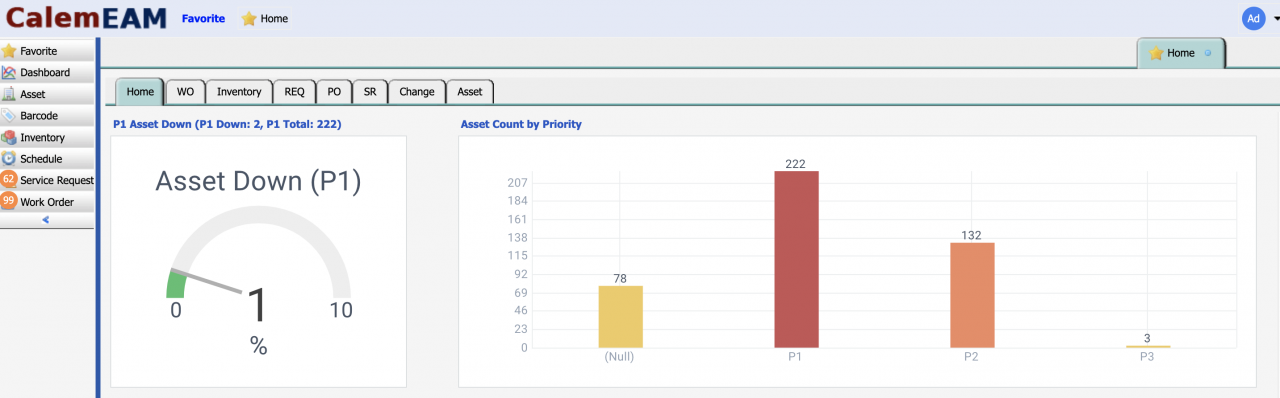The width and height of the screenshot is (1280, 398).
Task: Open the REQ tab
Action: coord(294,91)
